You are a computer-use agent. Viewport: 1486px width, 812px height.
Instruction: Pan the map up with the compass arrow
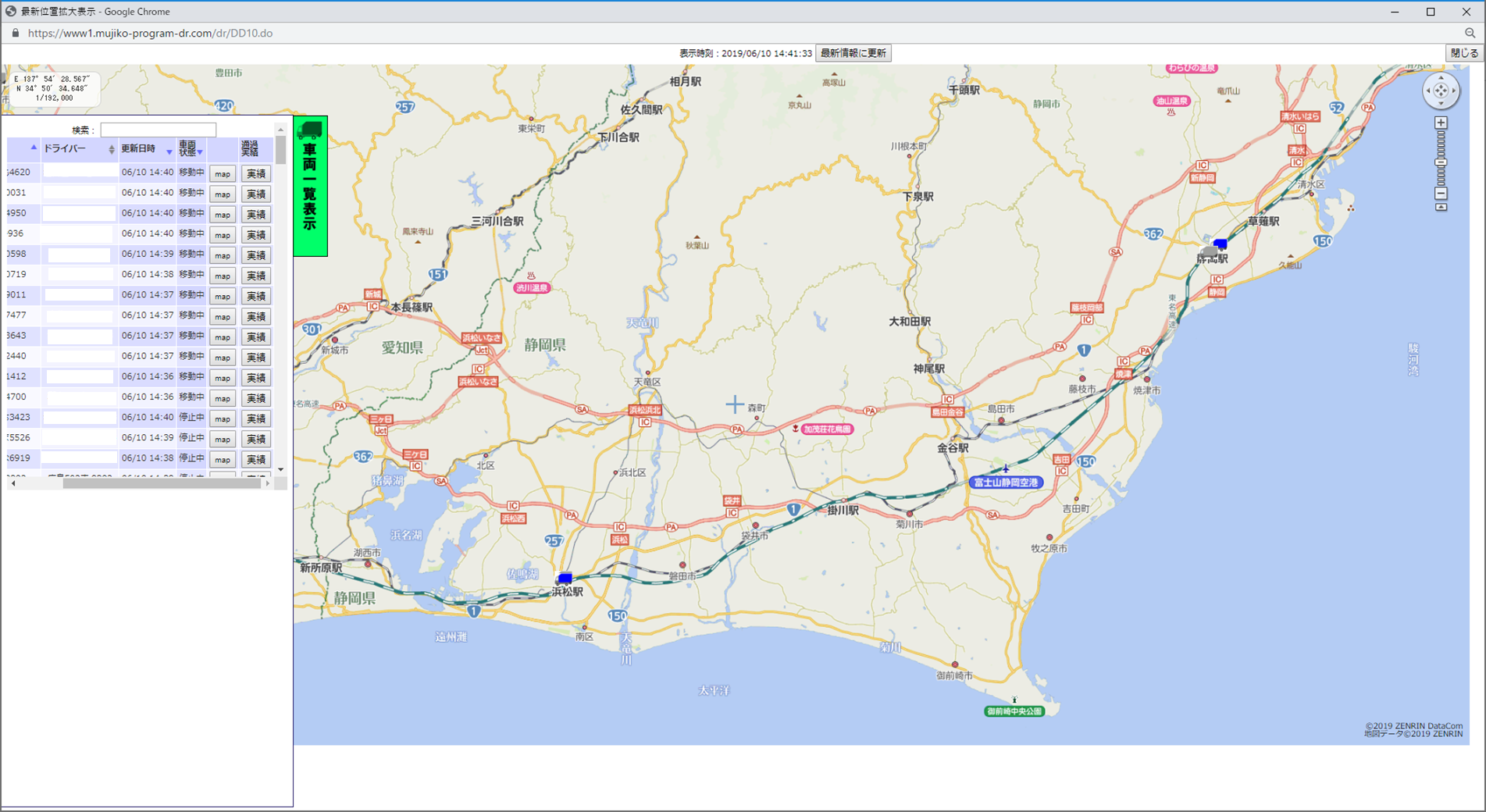coord(1441,78)
